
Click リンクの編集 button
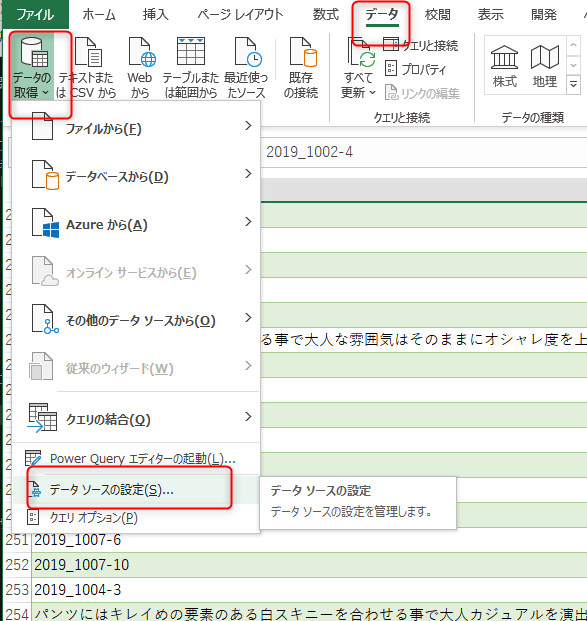click(422, 93)
